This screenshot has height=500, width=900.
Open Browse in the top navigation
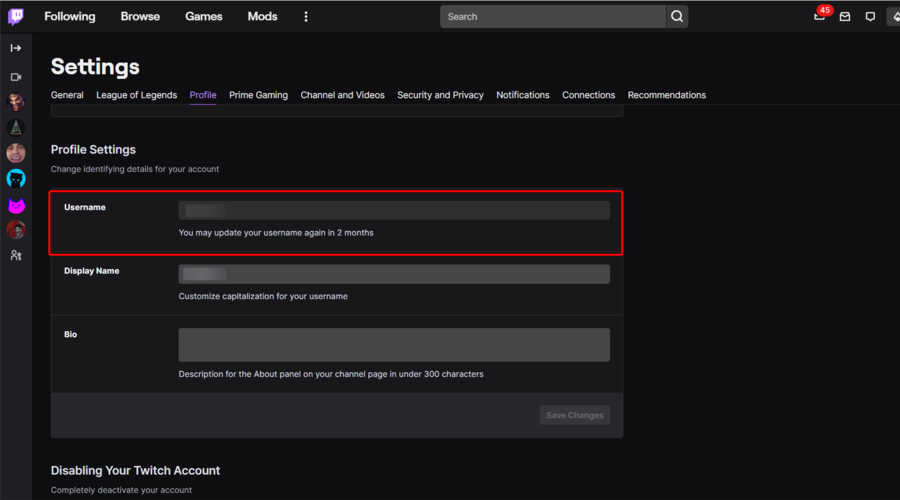pos(140,16)
